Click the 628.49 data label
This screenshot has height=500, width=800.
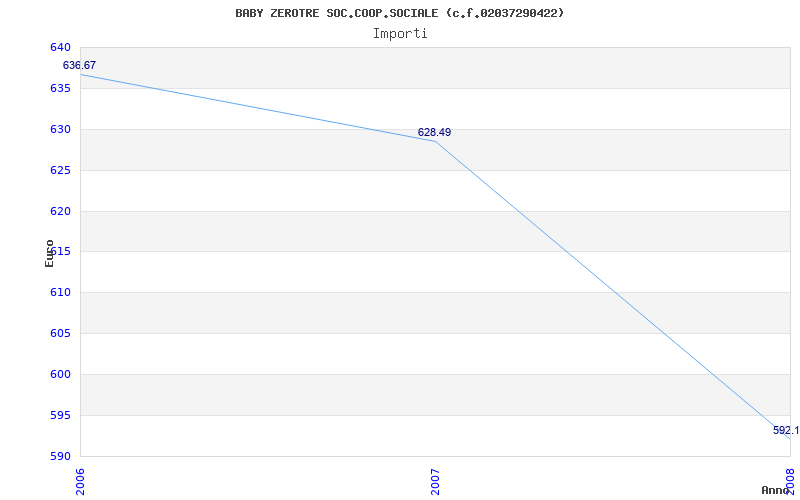434,132
